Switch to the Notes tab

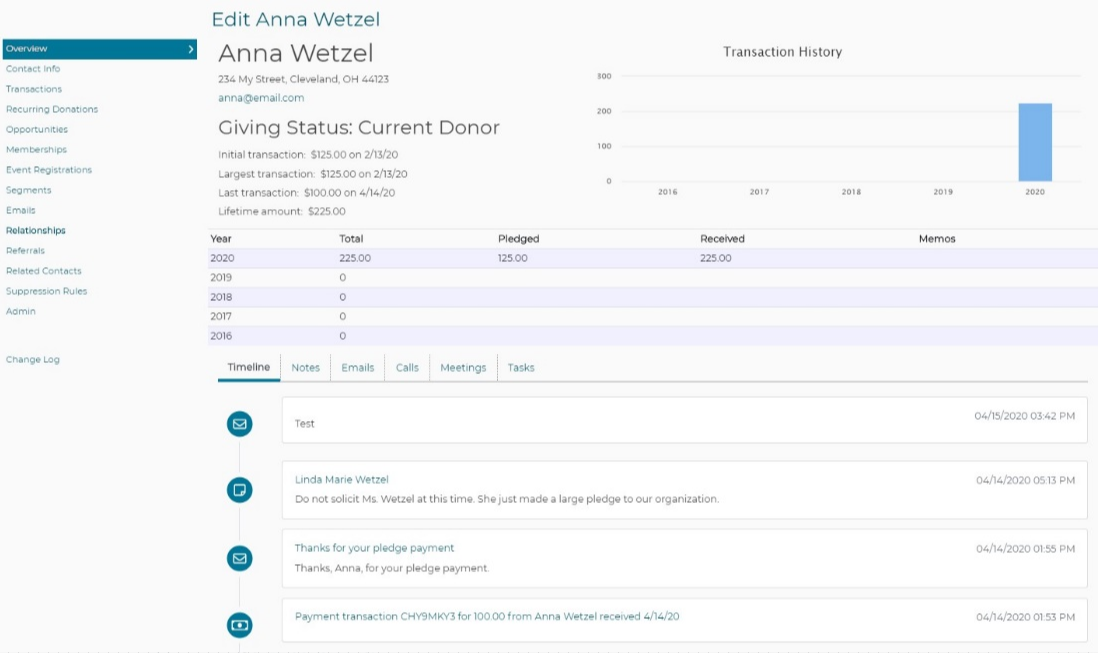pos(305,367)
